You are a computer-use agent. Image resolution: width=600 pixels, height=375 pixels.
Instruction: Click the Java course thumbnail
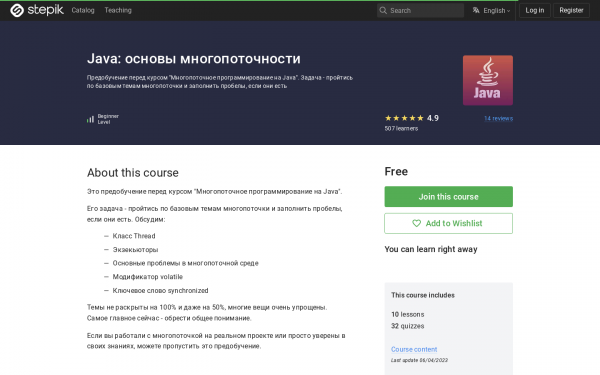pos(488,80)
